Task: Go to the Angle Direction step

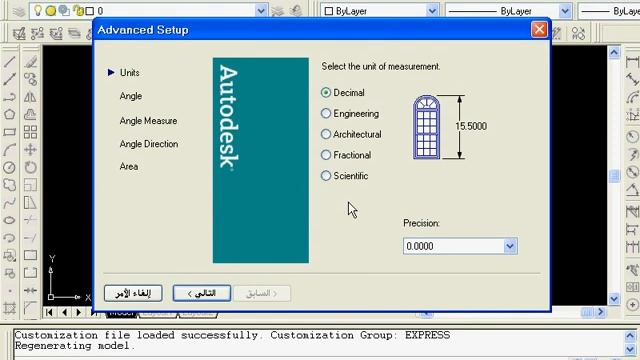Action: [x=149, y=144]
